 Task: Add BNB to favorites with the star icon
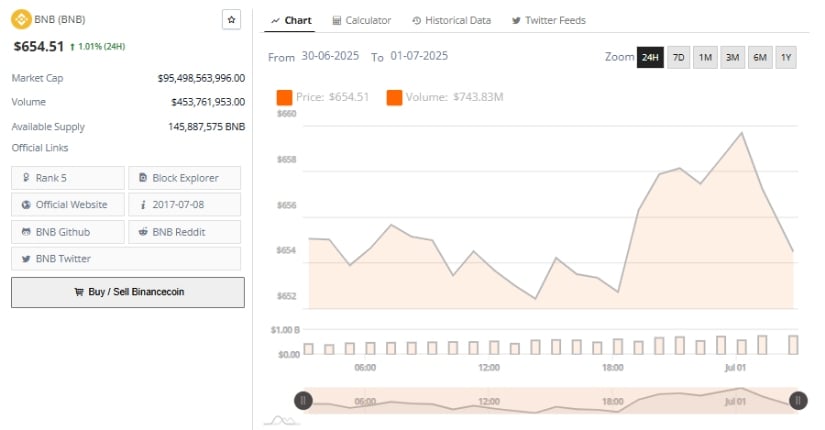232,19
